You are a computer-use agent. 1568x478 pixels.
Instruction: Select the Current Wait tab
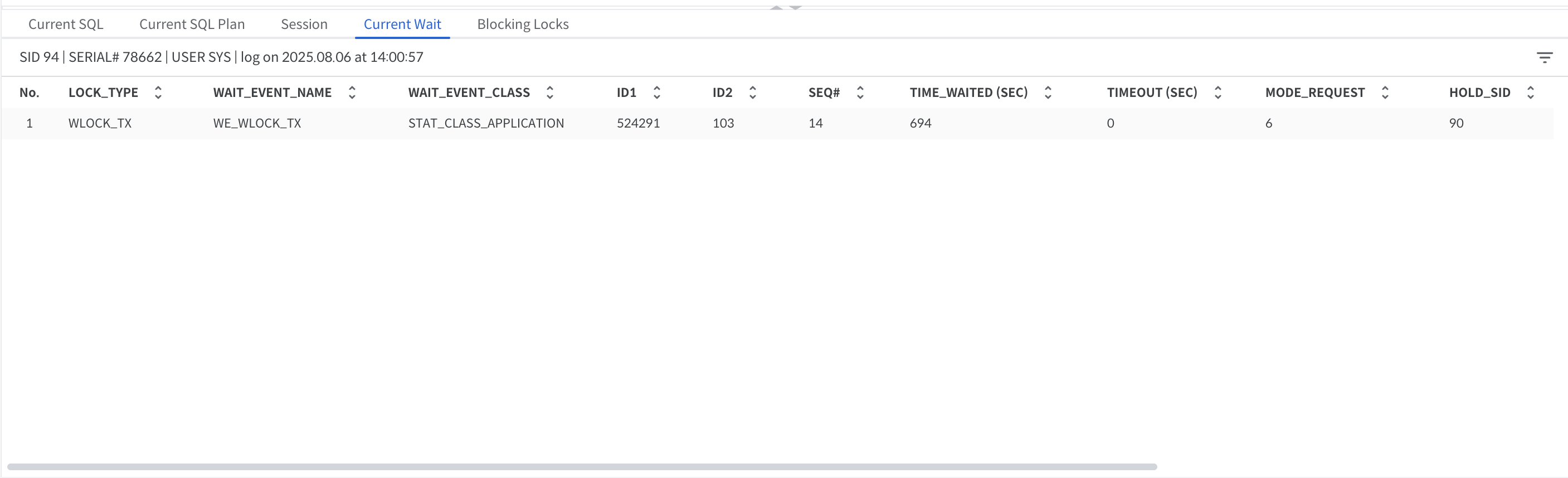402,25
